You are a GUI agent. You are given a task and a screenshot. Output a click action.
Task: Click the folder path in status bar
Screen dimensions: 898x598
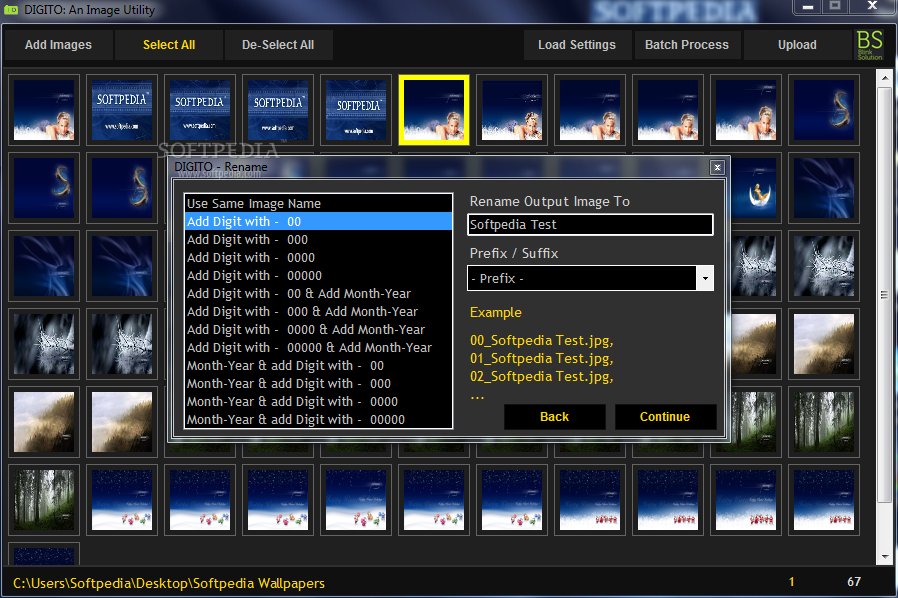[x=169, y=583]
